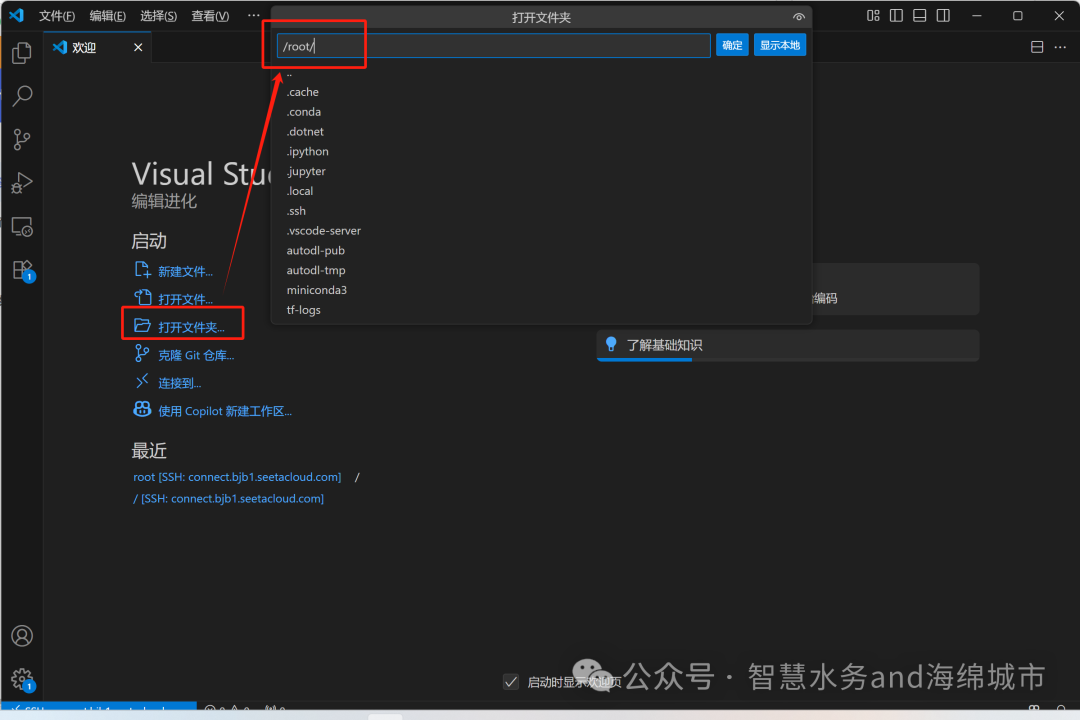Toggle hidden files eye icon in dialog
Screen dimensions: 1080x720
tap(798, 17)
